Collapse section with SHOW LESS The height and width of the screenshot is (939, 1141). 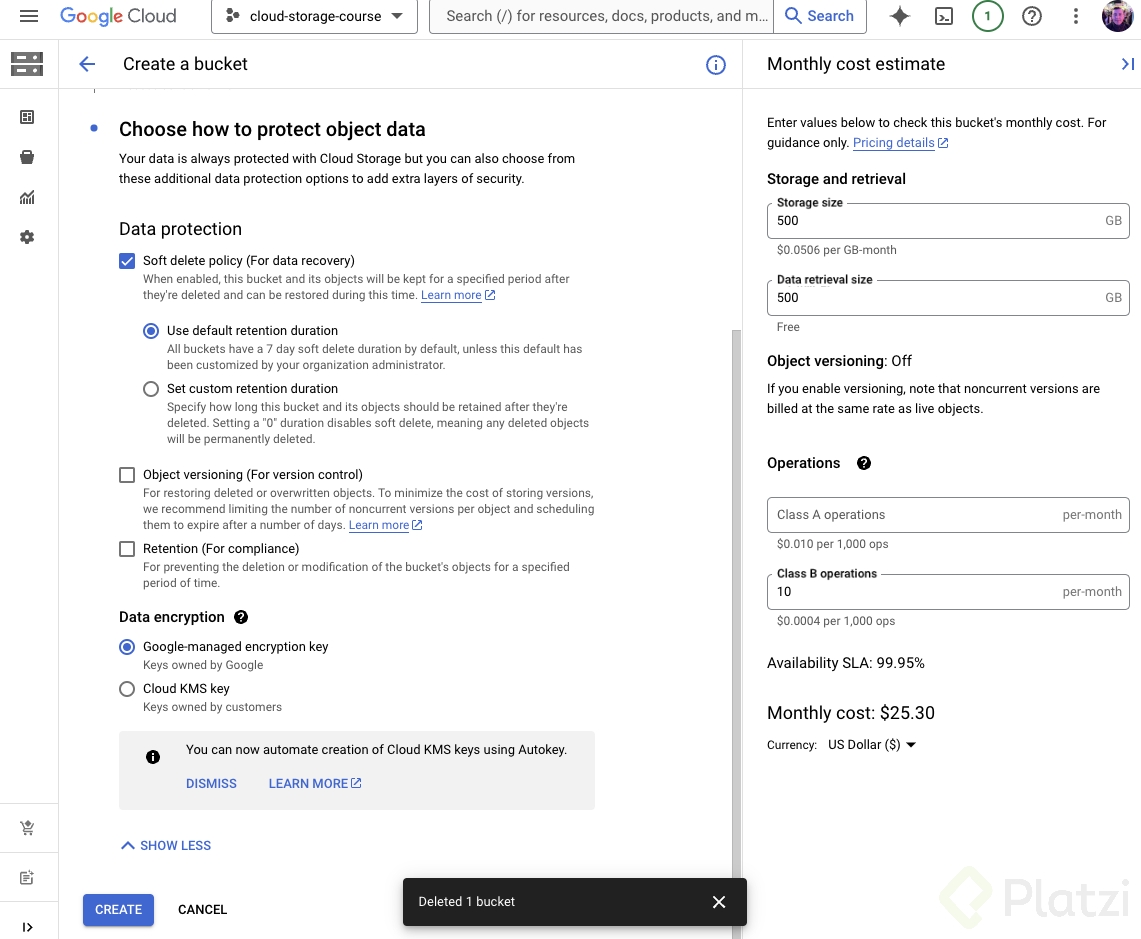166,846
